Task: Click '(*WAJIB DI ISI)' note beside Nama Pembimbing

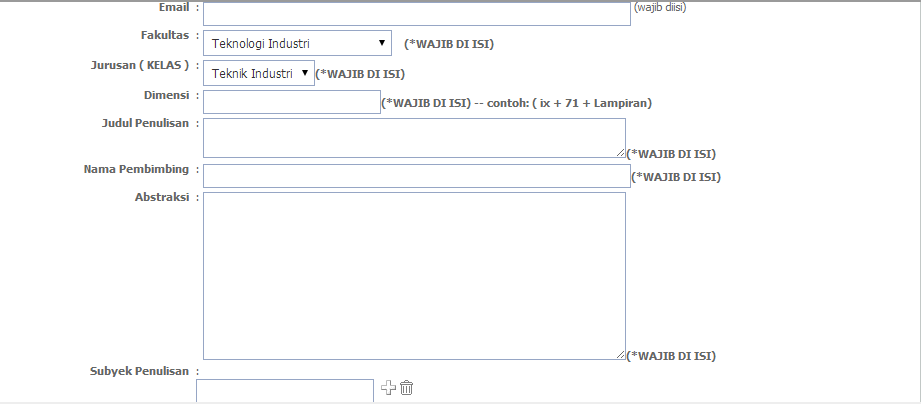Action: 676,177
